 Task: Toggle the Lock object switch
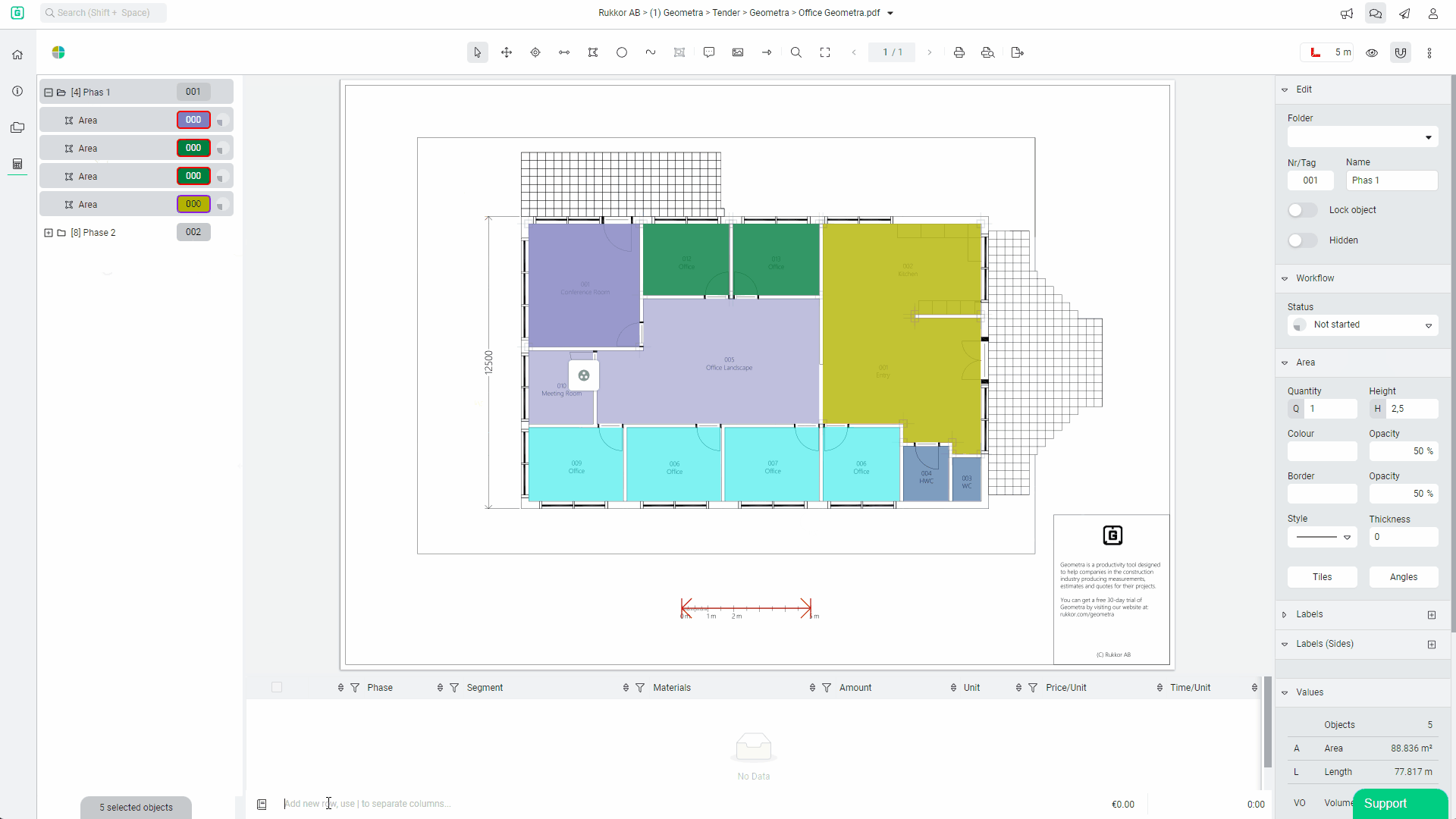point(1302,210)
